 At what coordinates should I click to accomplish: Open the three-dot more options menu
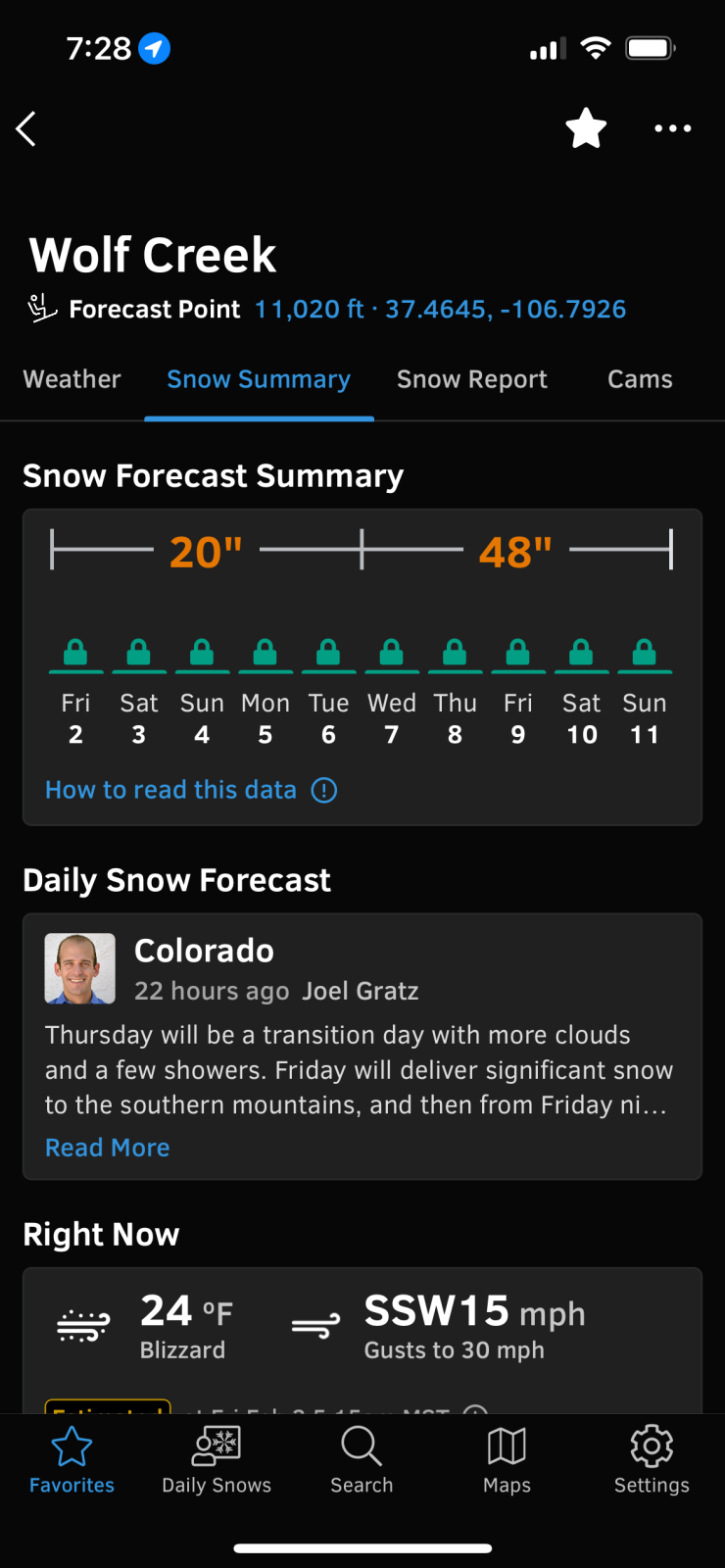pyautogui.click(x=673, y=128)
